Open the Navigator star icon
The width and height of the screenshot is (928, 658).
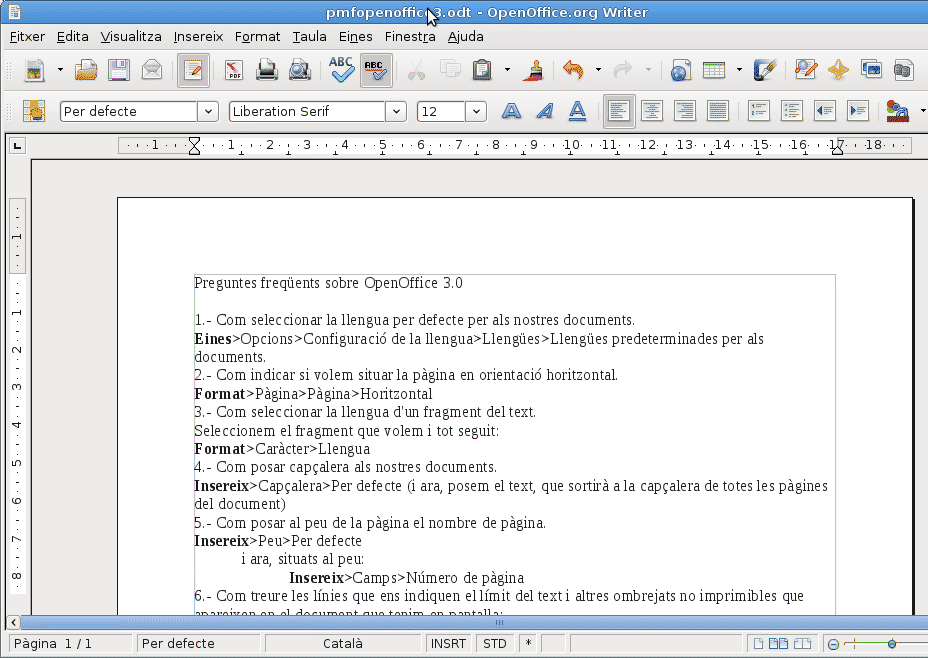point(838,70)
